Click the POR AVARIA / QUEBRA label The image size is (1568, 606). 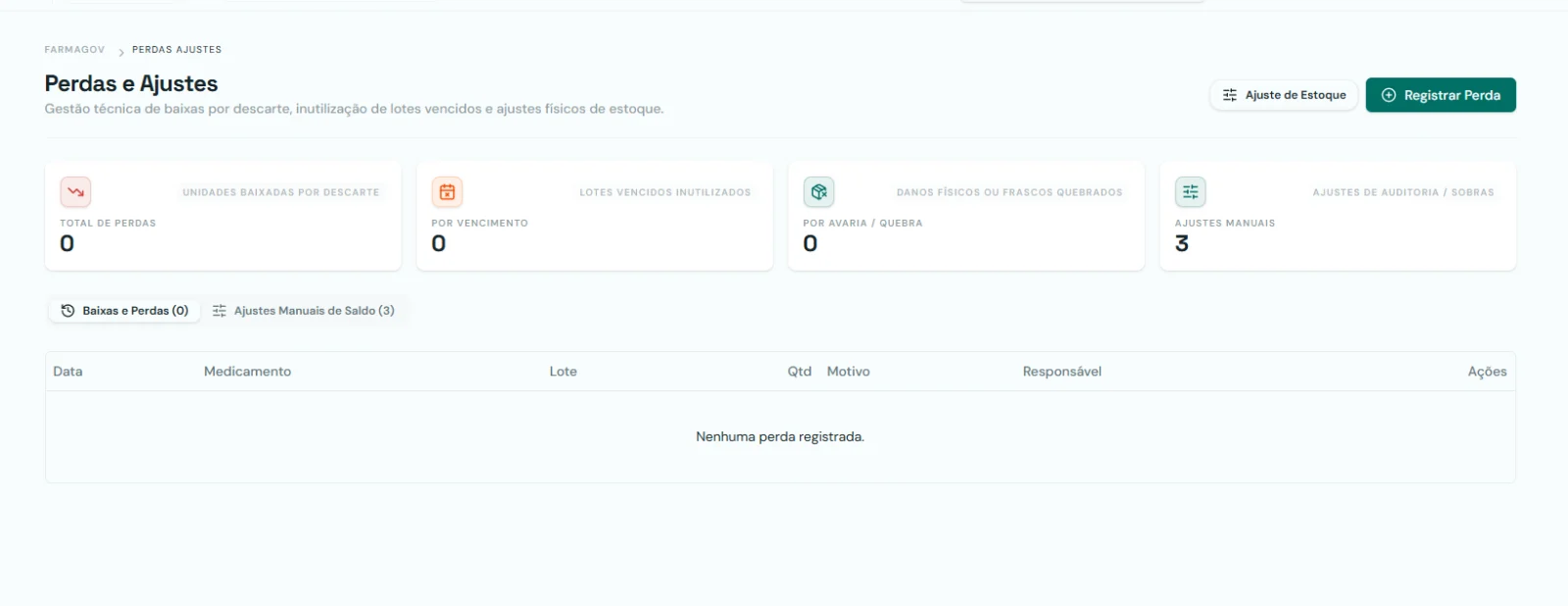pos(863,224)
